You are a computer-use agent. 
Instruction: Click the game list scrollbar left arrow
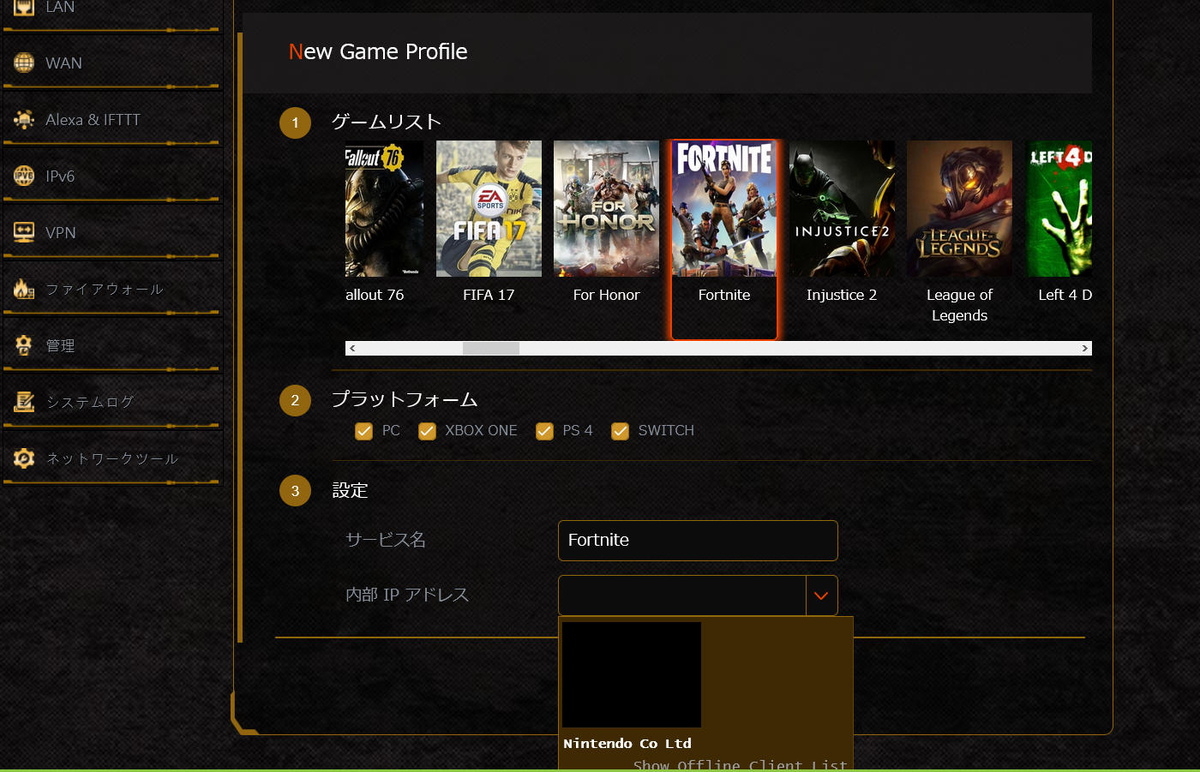353,348
